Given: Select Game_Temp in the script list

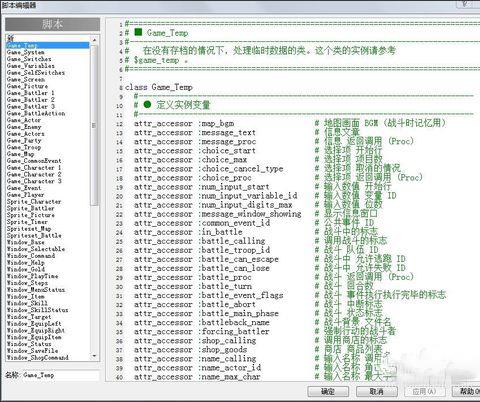Looking at the screenshot, I should pos(48,45).
